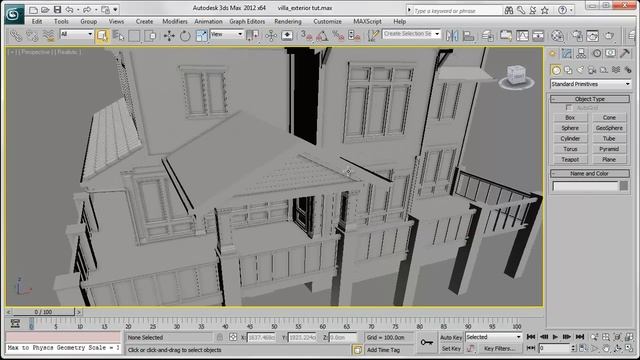The width and height of the screenshot is (640, 360).
Task: Open the Mini Curve Editor beside the timeline
Action: 15,324
